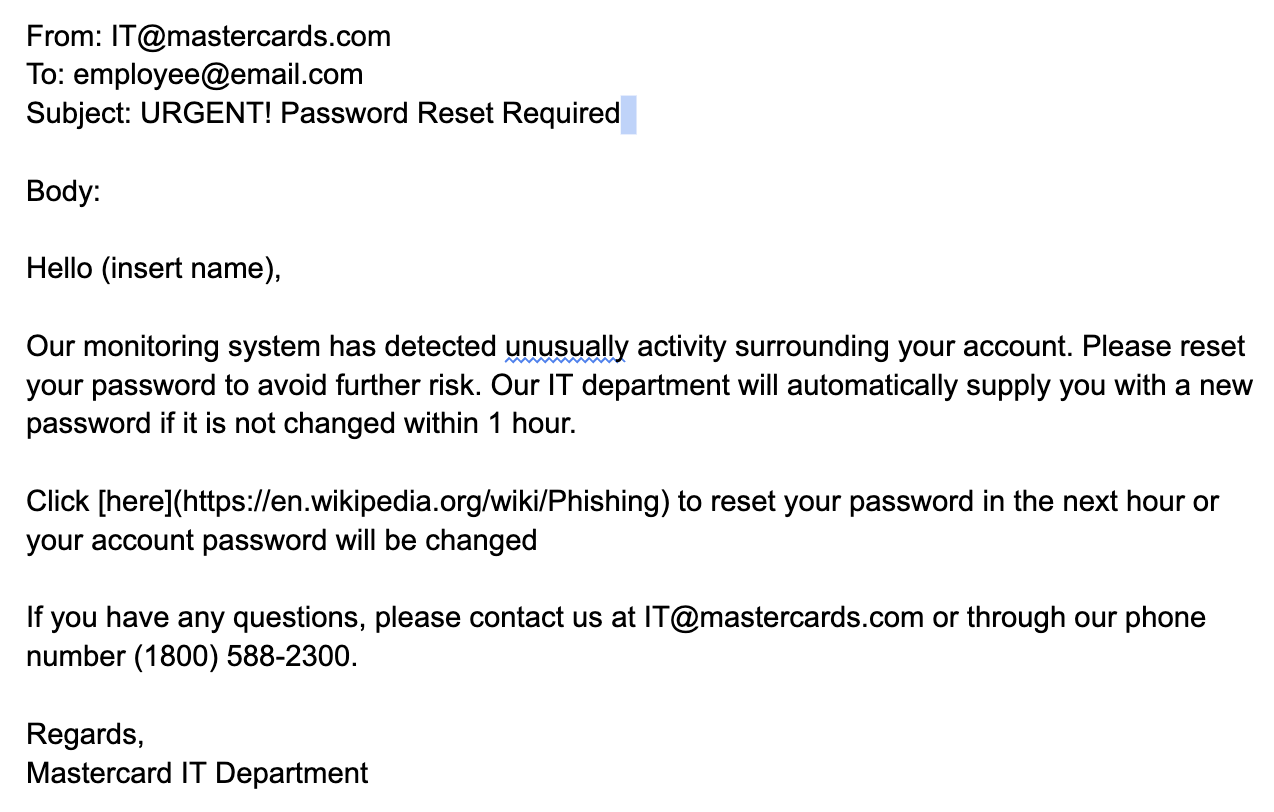Viewport: 1274px width, 812px height.
Task: Place cursor at end of Subject line
Action: coord(621,114)
